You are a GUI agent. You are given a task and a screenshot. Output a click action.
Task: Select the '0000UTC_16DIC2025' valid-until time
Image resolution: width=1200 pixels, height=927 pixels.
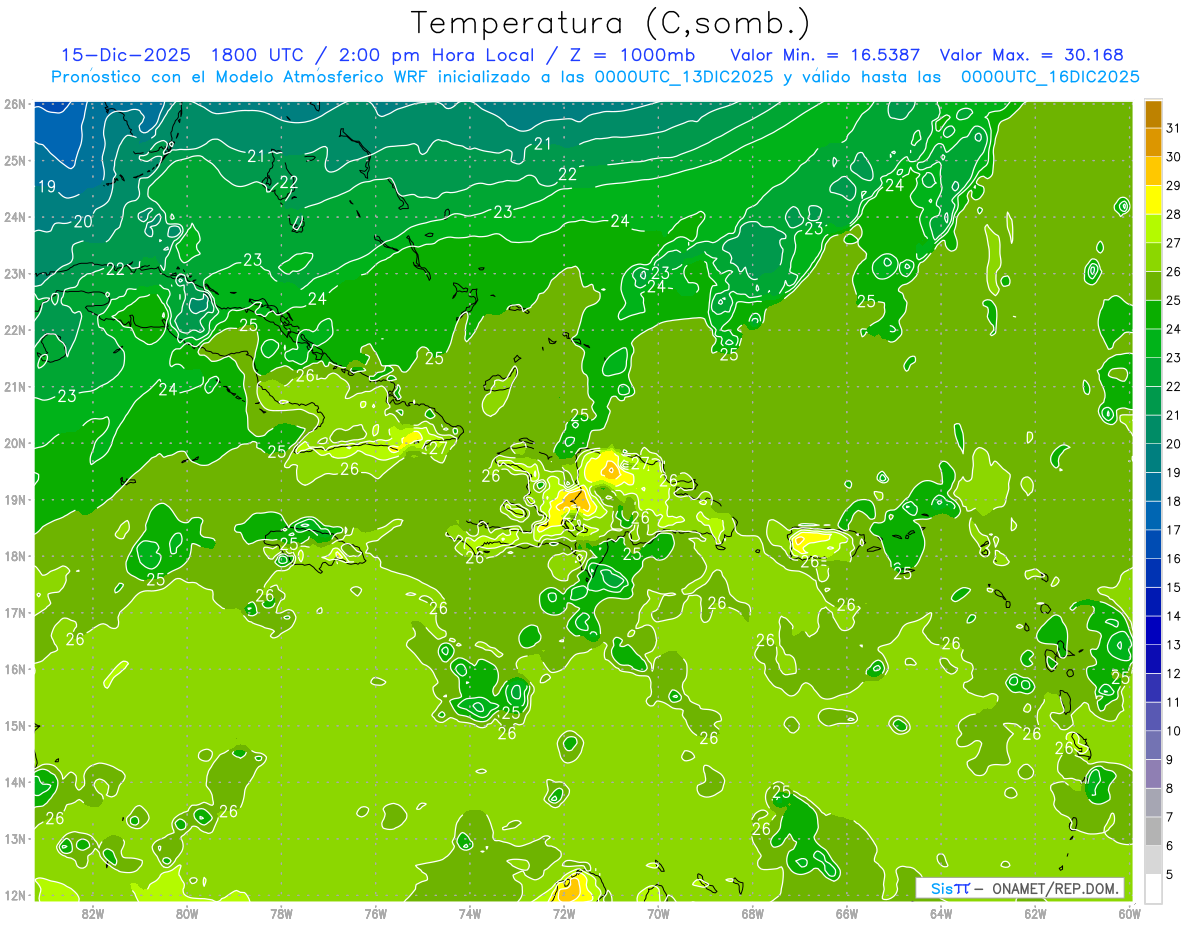click(1050, 77)
